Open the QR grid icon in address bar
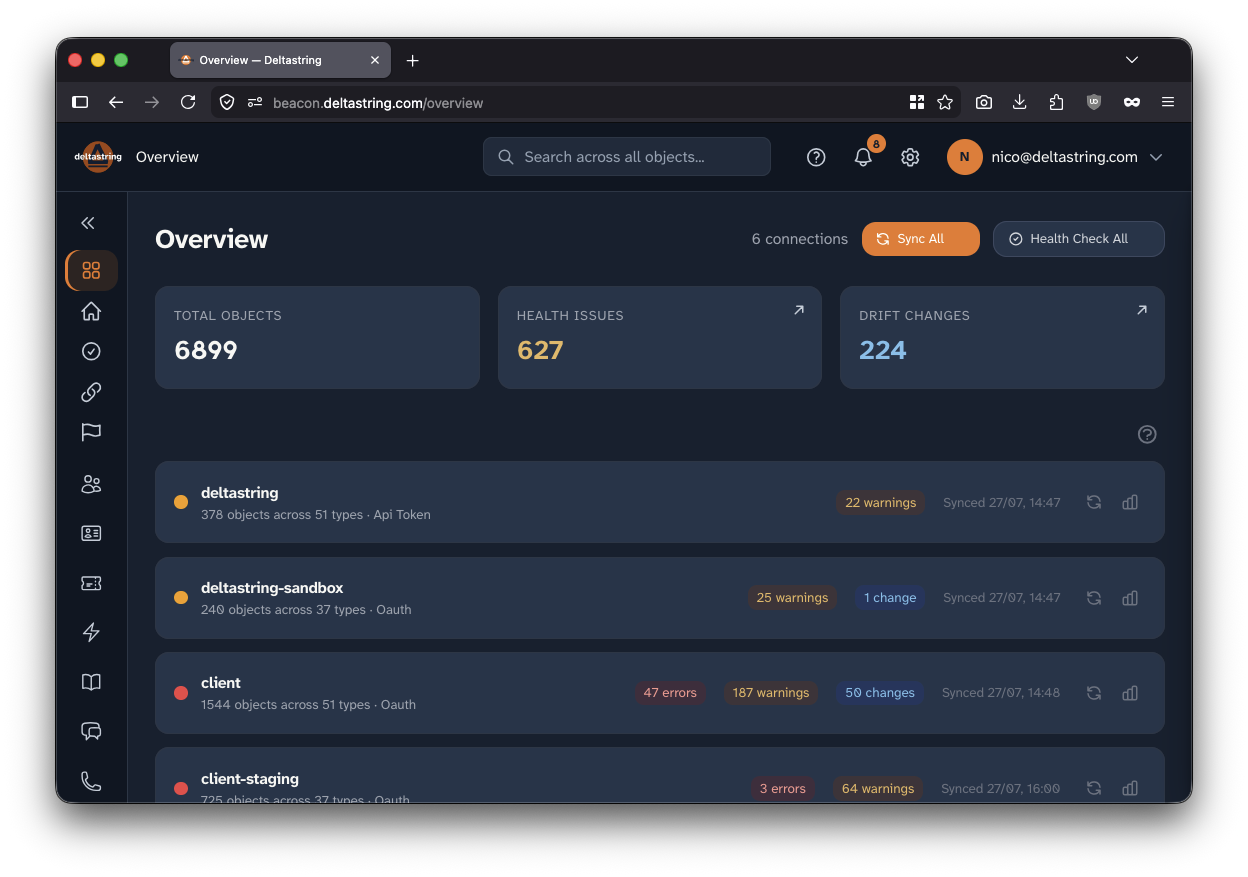Image resolution: width=1248 pixels, height=877 pixels. pos(917,102)
